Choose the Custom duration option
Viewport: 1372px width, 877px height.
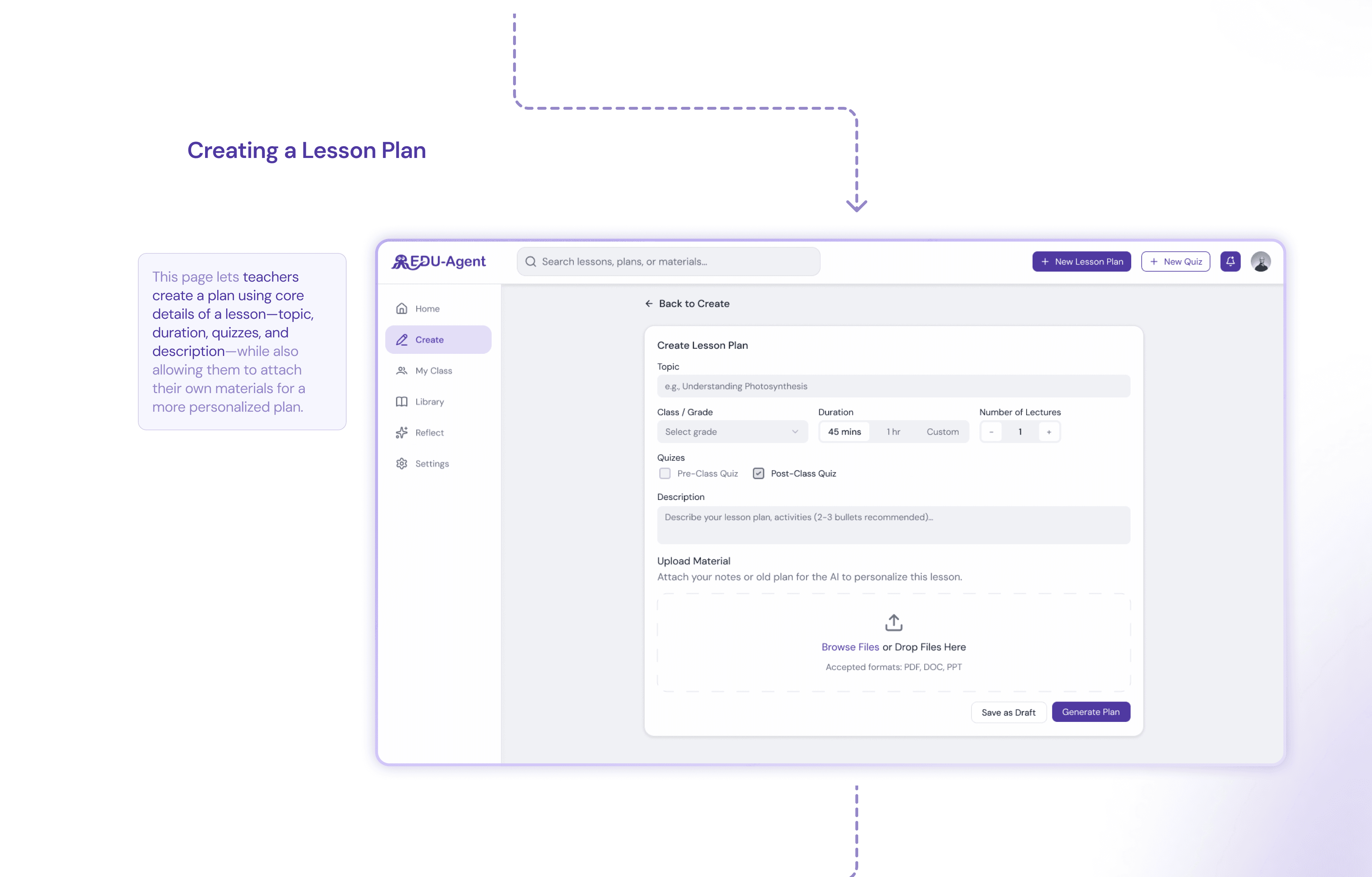(x=942, y=432)
